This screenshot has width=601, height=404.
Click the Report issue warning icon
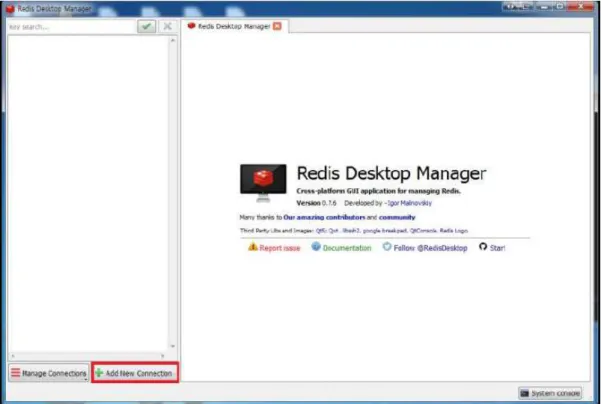point(253,247)
